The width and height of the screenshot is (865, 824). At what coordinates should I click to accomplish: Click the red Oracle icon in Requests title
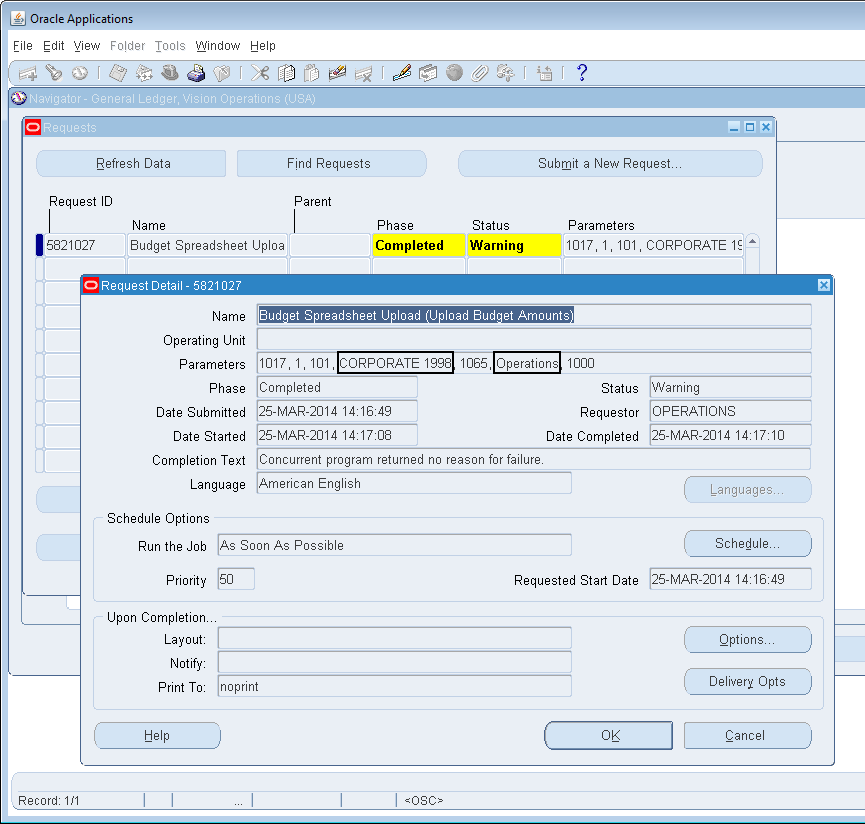point(33,127)
